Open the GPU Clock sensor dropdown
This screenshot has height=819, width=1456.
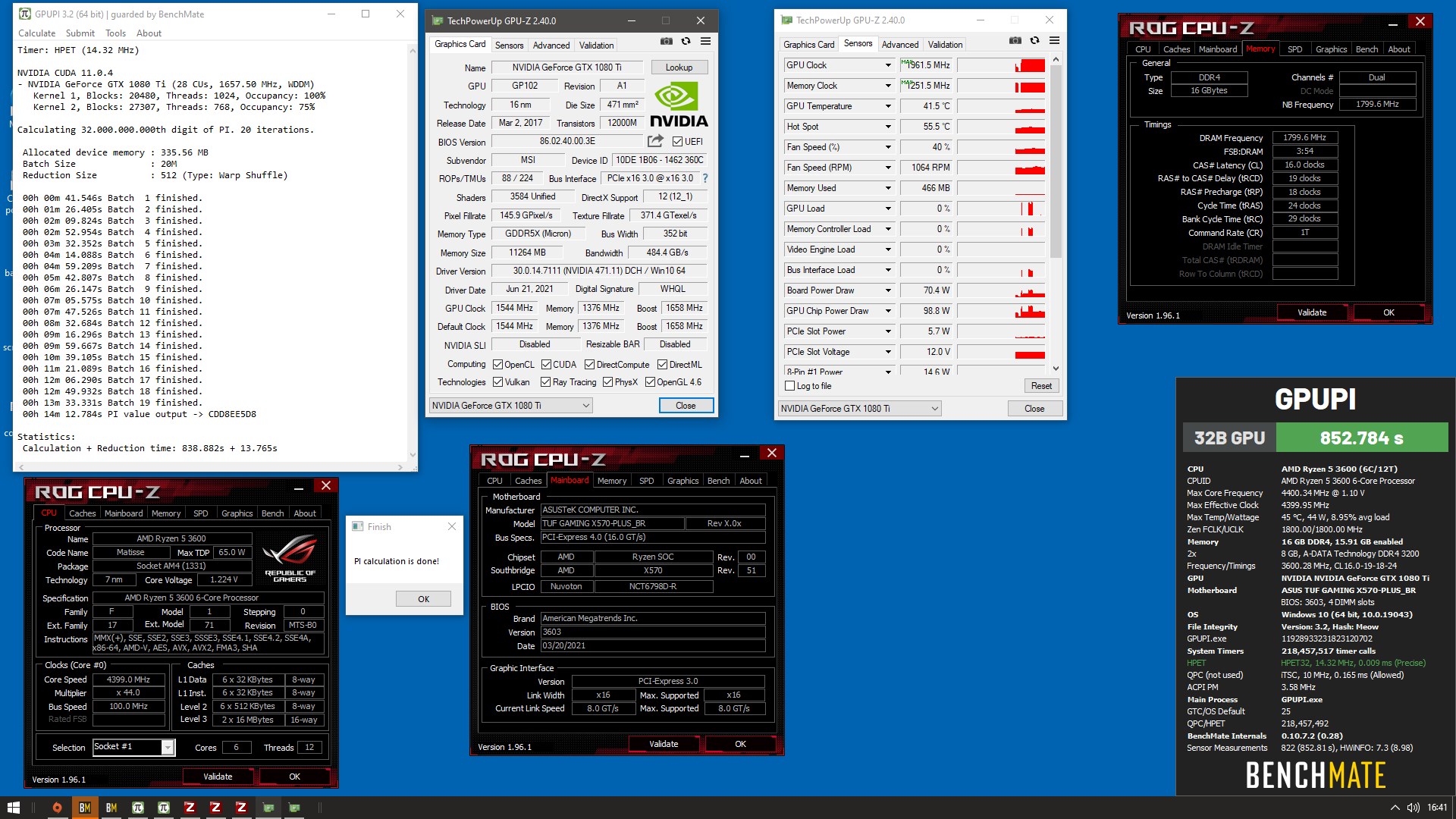click(888, 65)
